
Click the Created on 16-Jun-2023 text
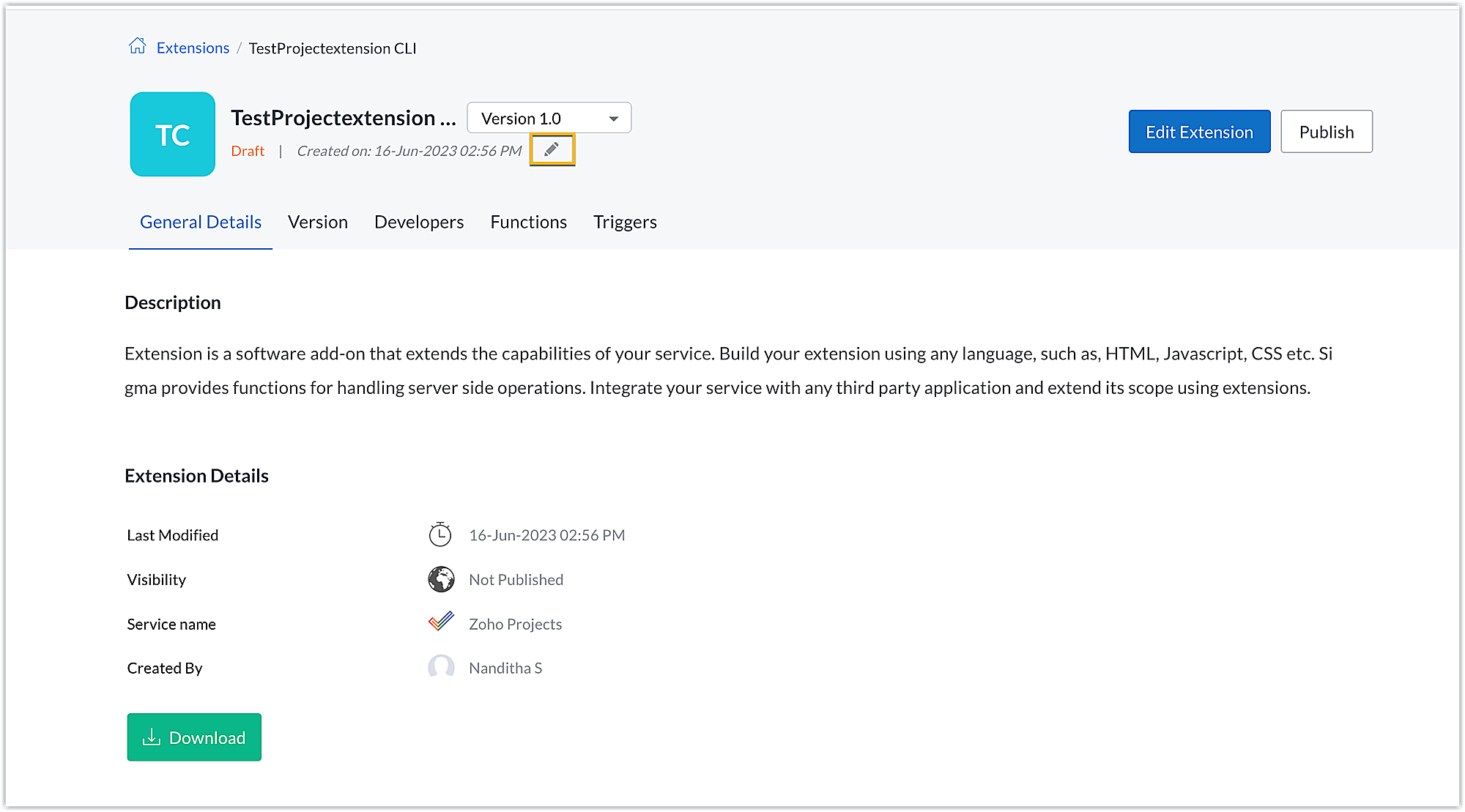click(409, 151)
